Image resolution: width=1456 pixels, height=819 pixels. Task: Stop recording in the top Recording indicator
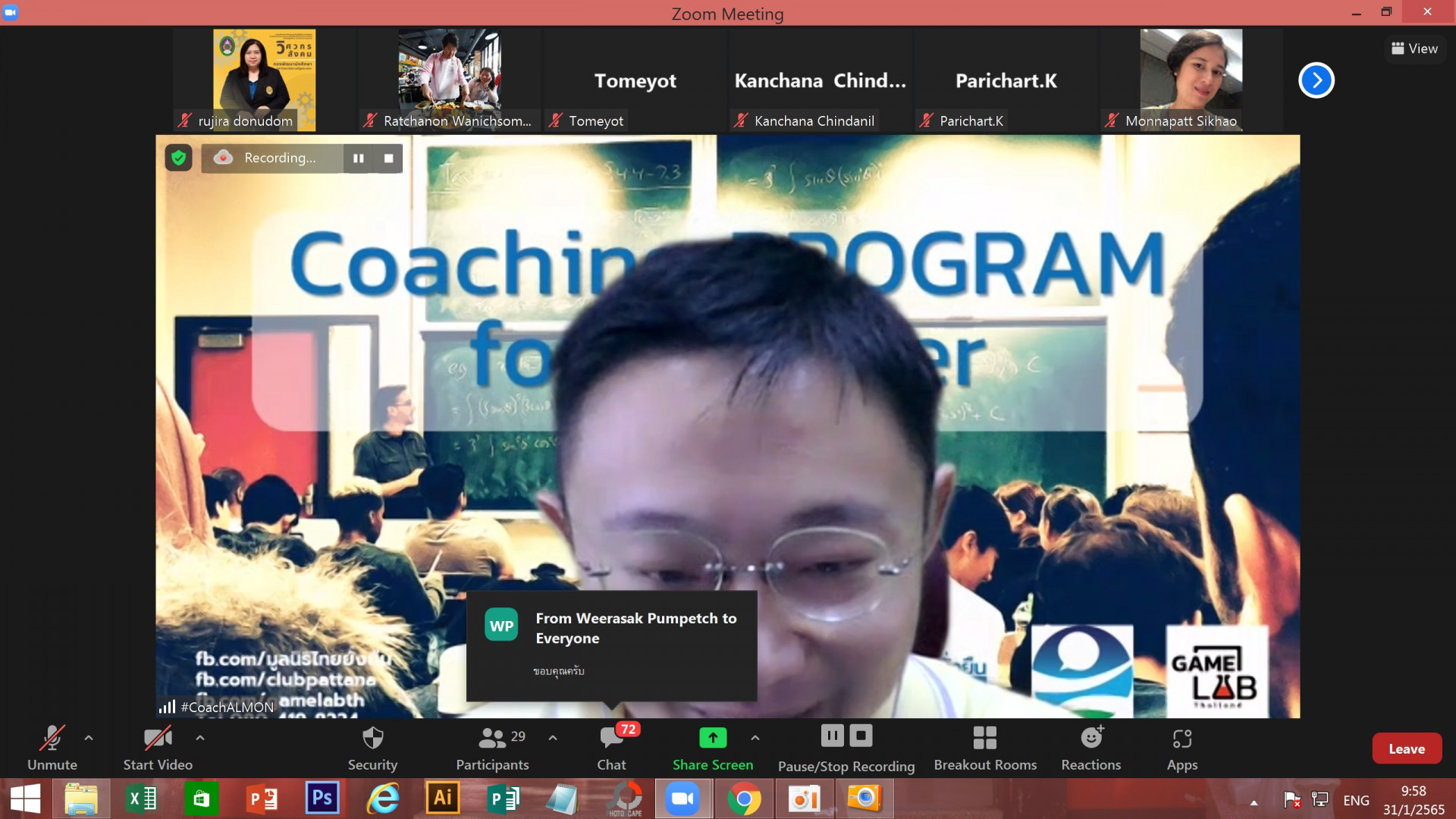click(x=388, y=158)
